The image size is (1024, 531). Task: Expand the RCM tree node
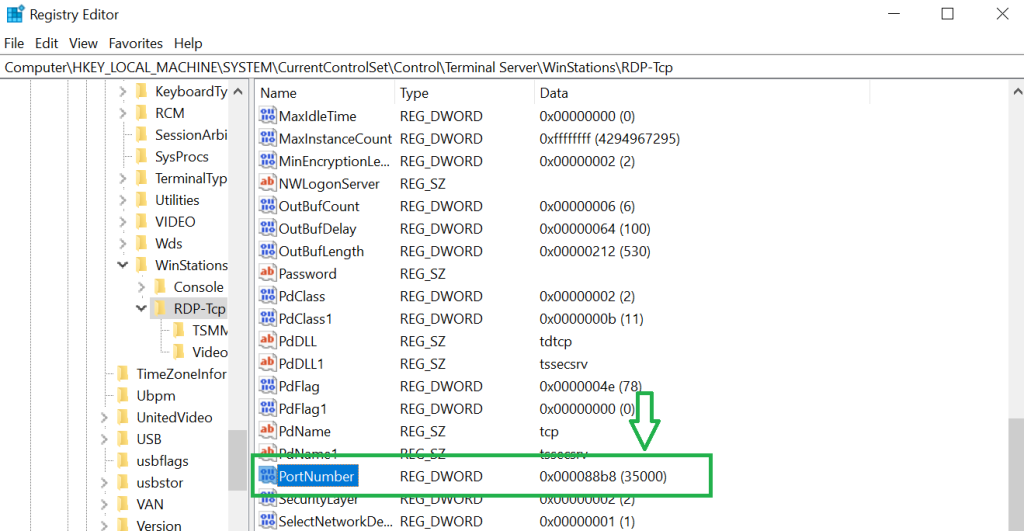coord(123,114)
